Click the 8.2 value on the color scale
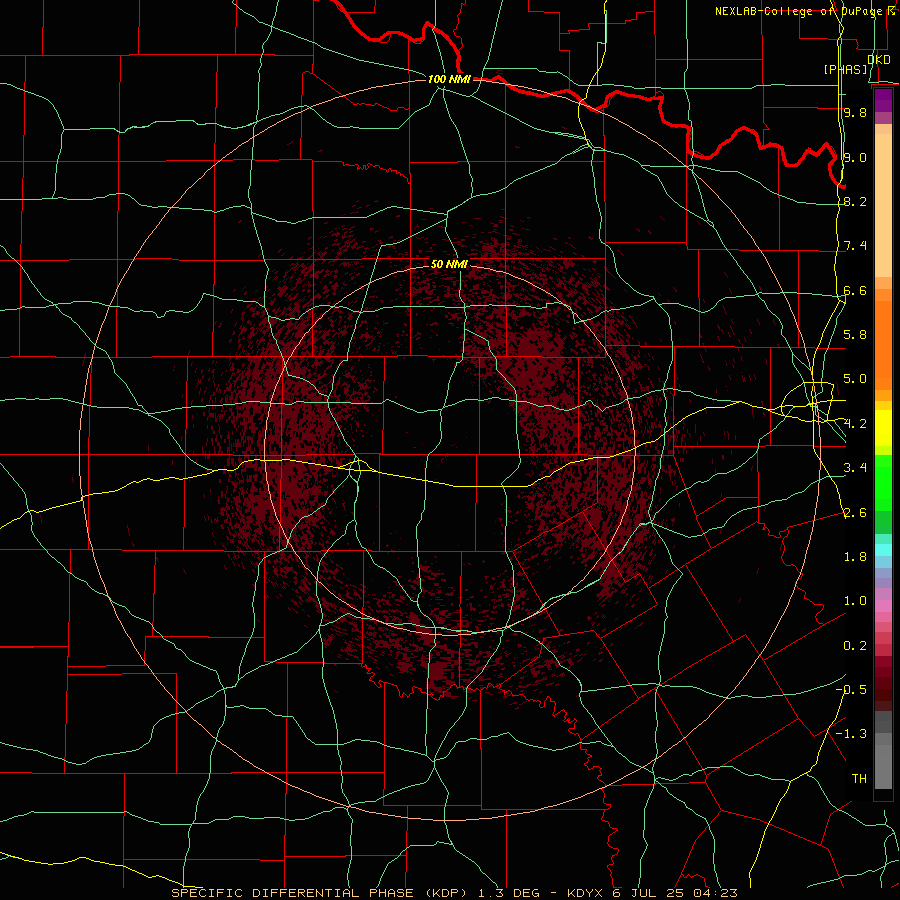Screen dimensions: 900x900 (x=855, y=201)
